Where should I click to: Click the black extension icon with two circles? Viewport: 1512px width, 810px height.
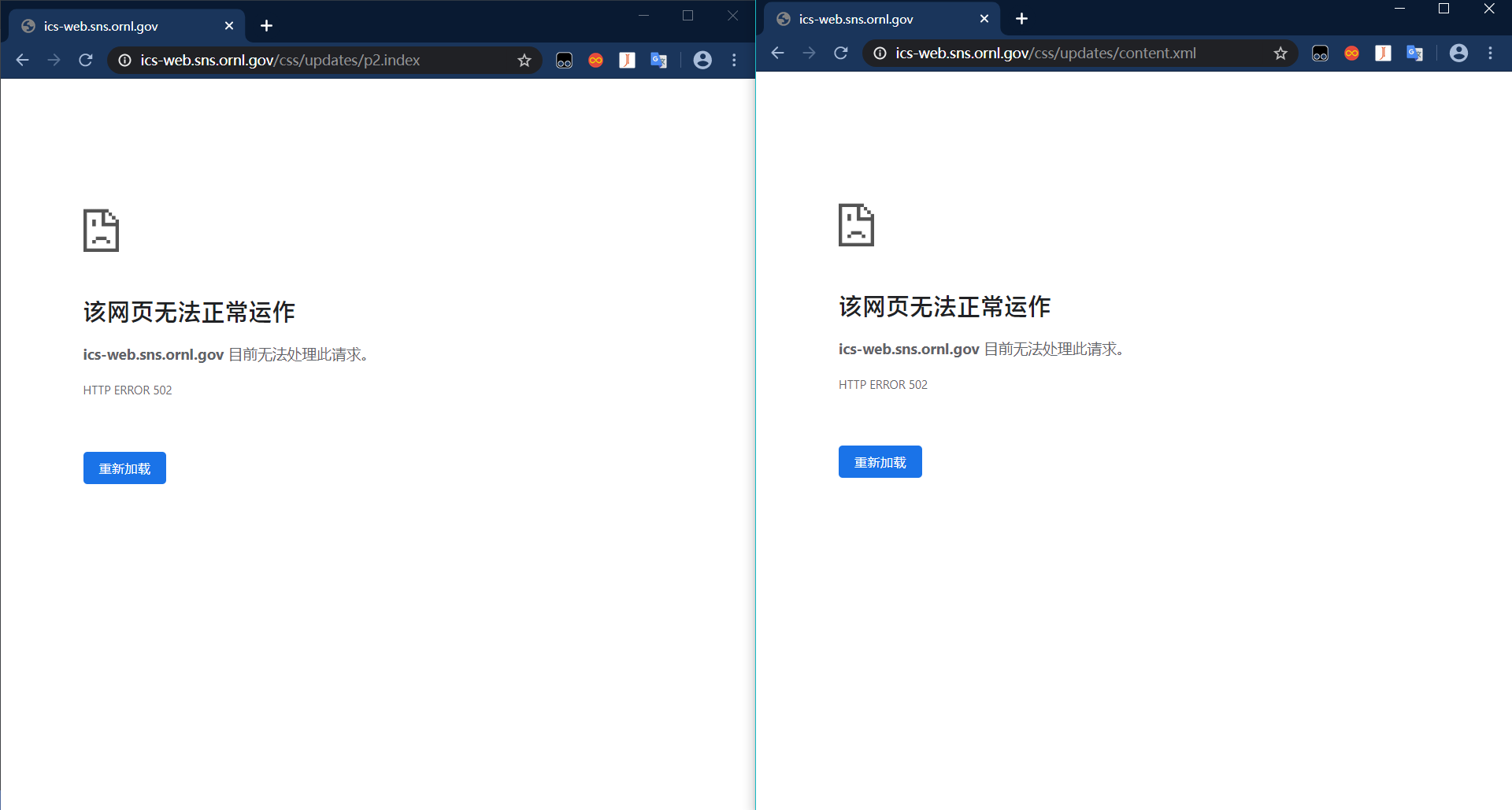pyautogui.click(x=564, y=60)
